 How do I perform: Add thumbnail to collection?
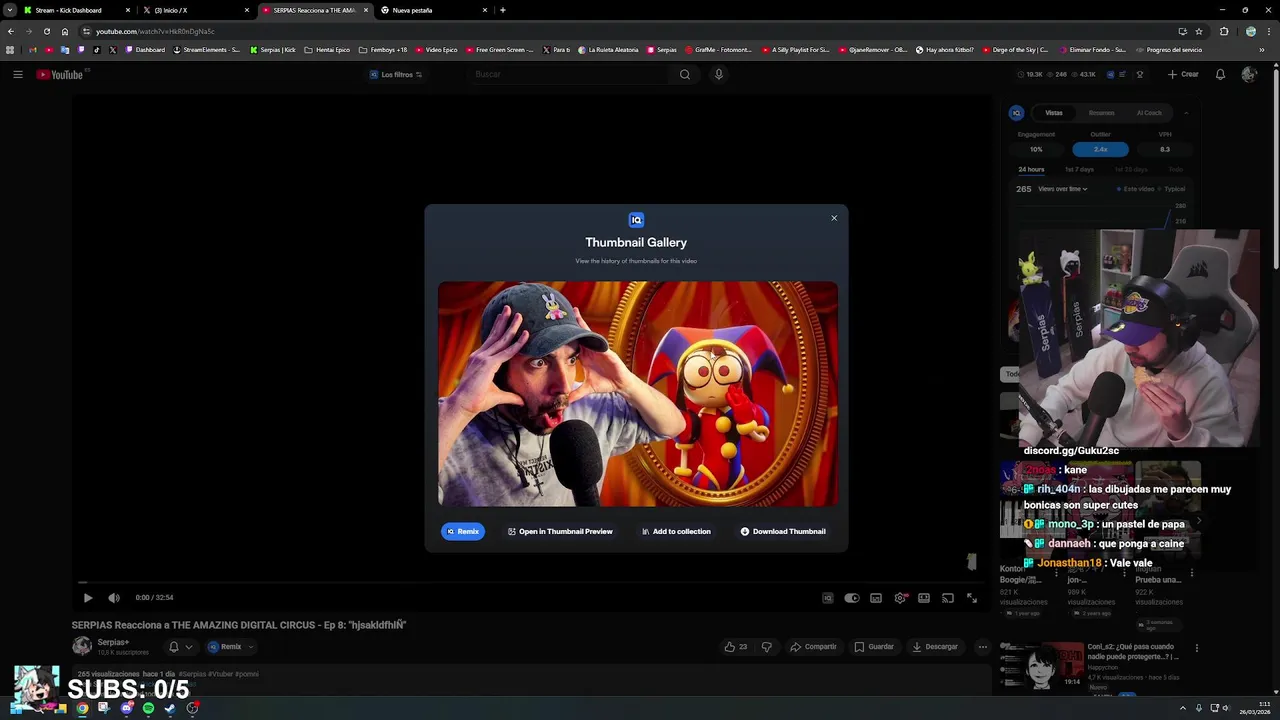(x=676, y=532)
